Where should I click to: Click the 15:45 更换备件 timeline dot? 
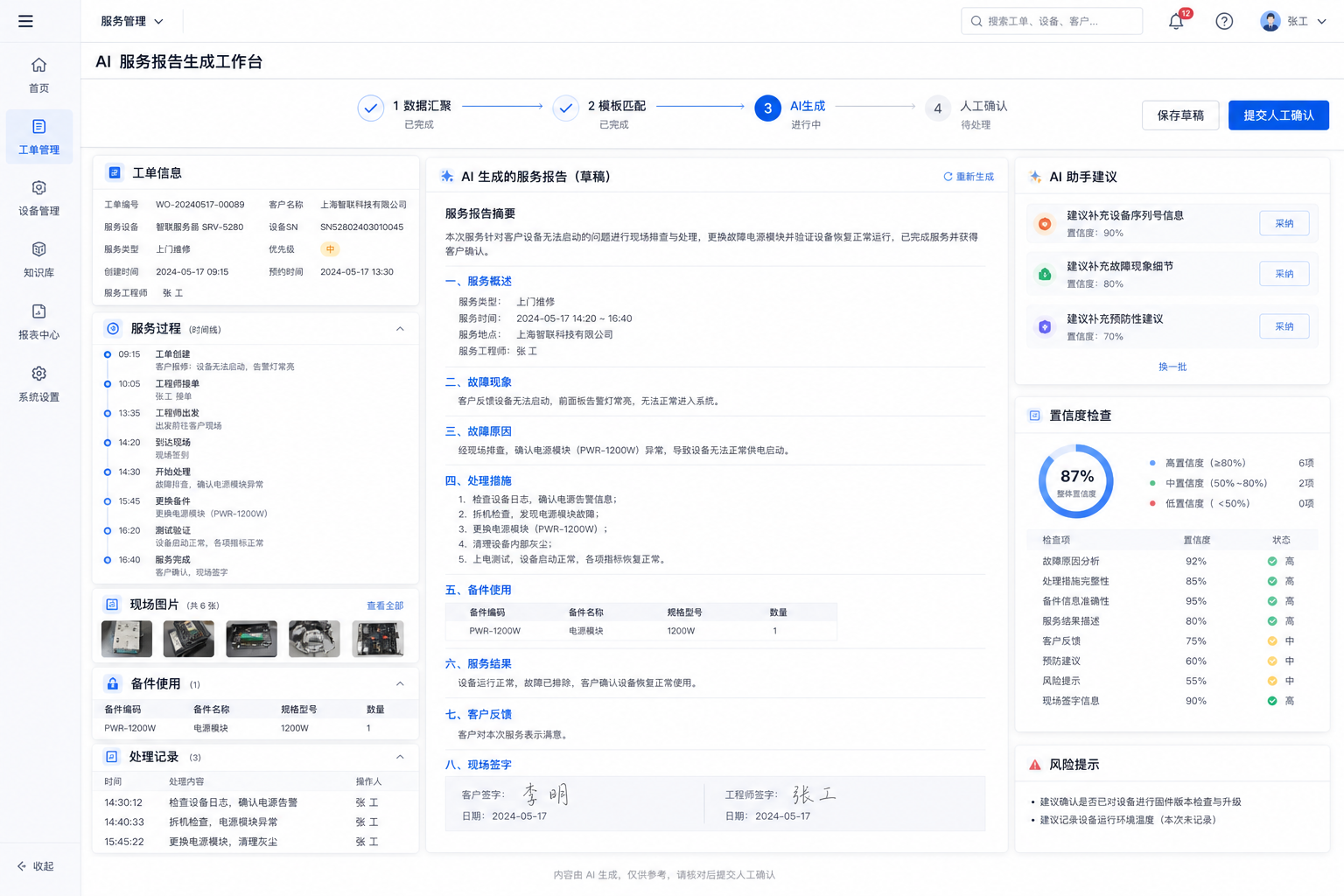pos(108,501)
